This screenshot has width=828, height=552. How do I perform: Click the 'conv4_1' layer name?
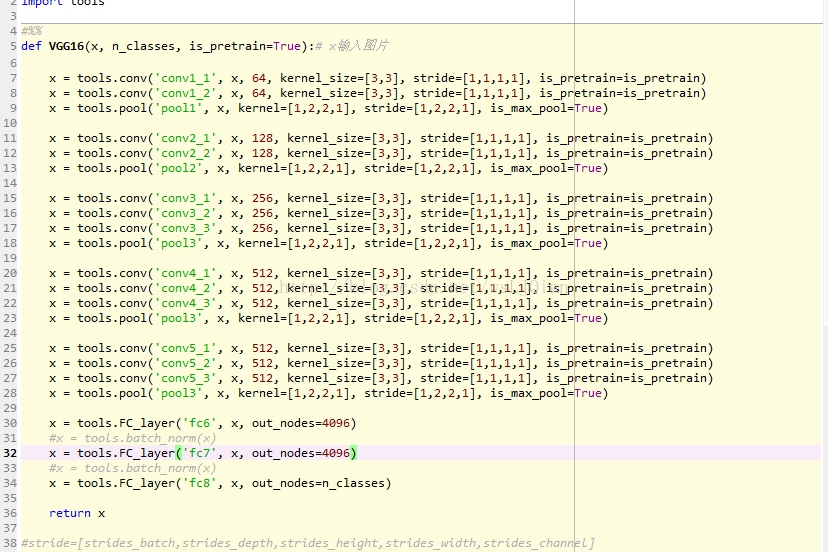185,273
